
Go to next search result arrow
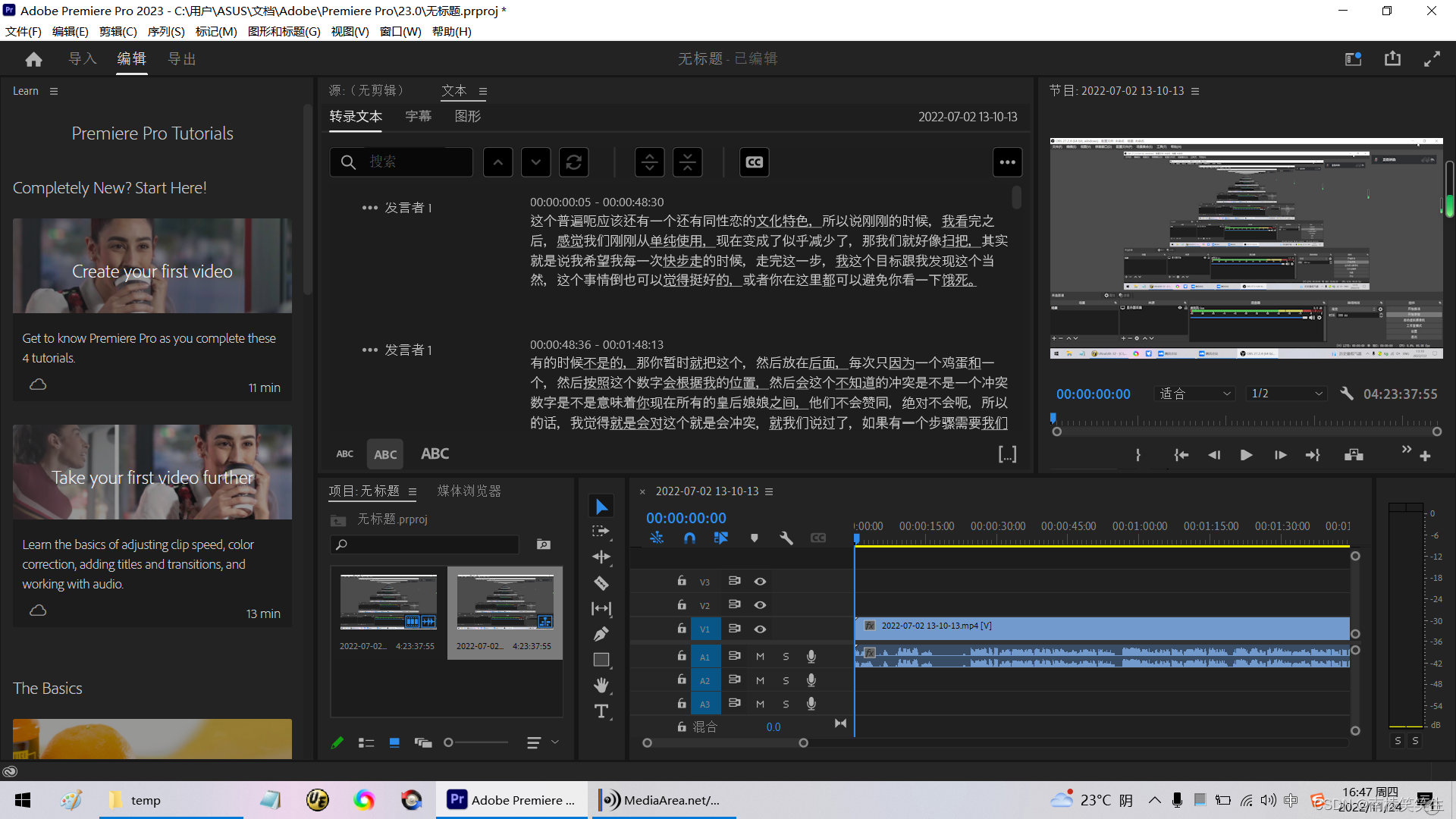pos(536,162)
